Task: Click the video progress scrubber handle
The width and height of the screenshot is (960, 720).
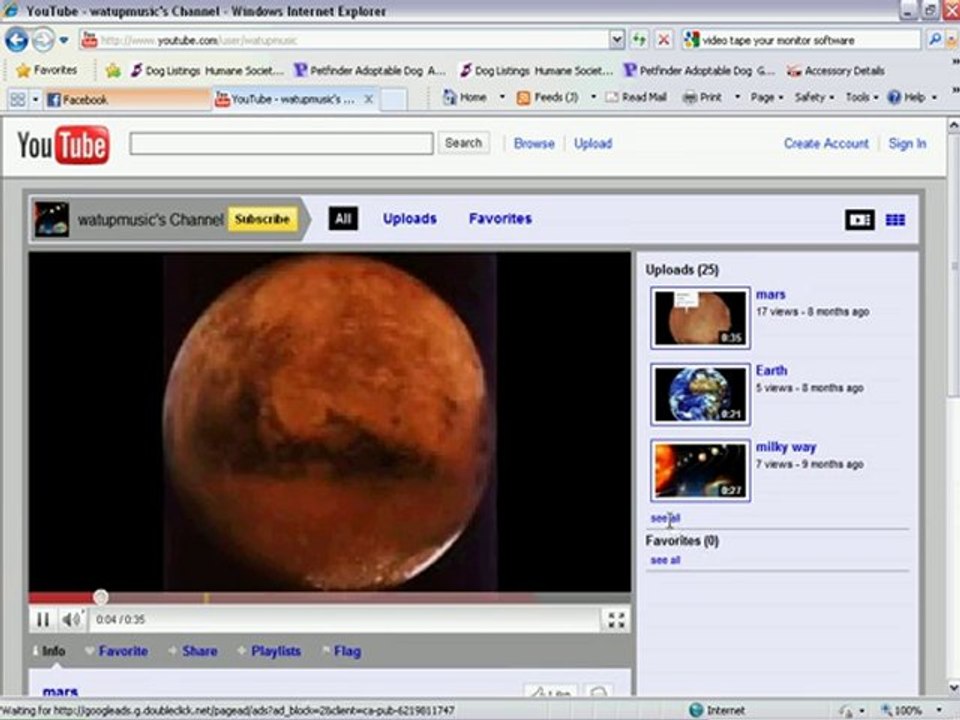Action: [101, 596]
